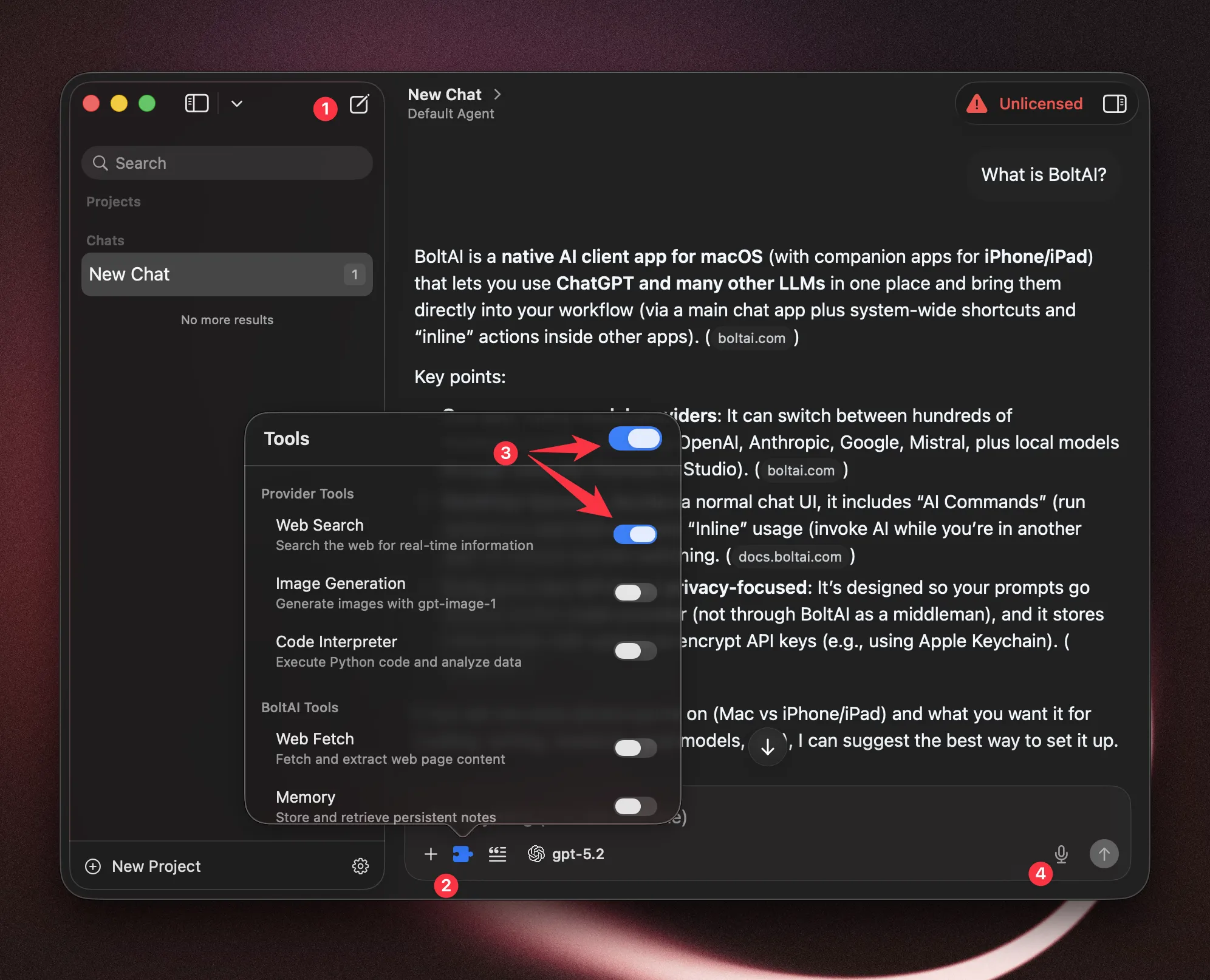Image resolution: width=1210 pixels, height=980 pixels.
Task: Open the docs.boltai.com citation link
Action: (x=790, y=557)
